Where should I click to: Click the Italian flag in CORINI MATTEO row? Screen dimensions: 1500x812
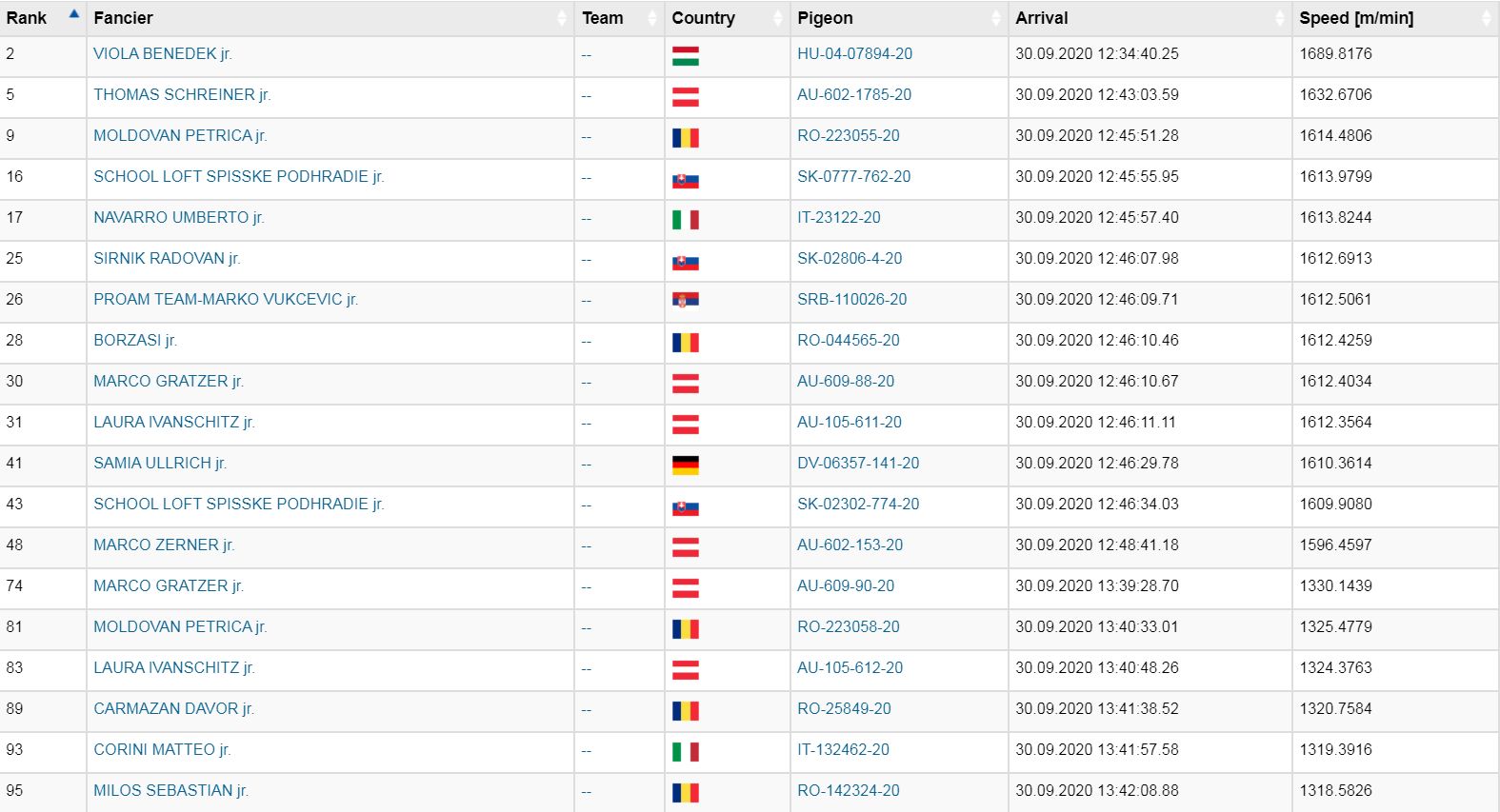(x=685, y=752)
